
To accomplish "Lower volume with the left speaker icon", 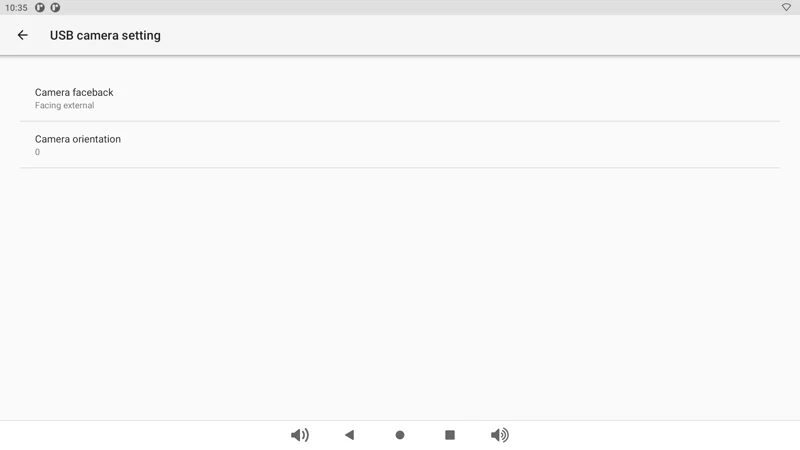I will pyautogui.click(x=300, y=435).
